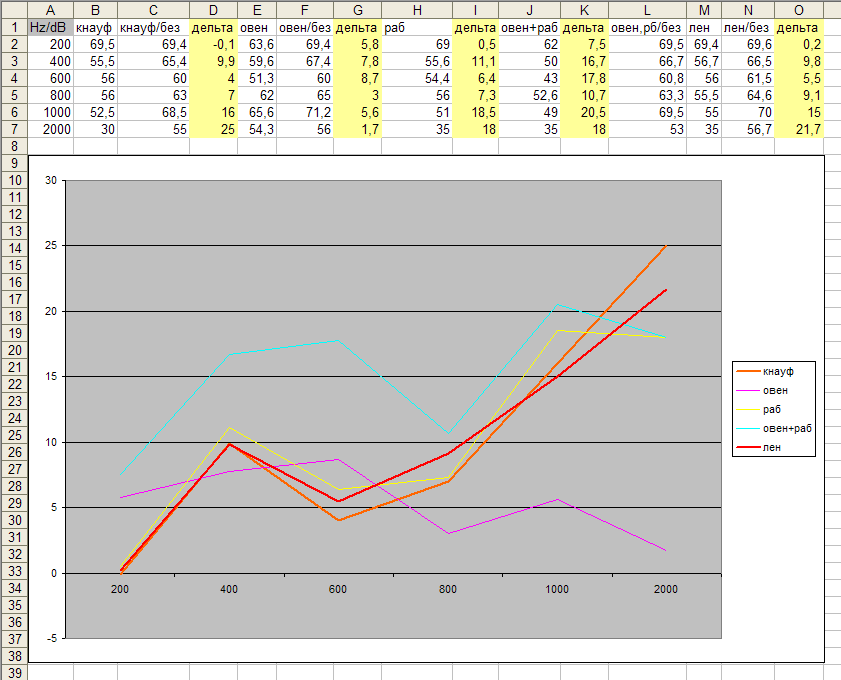
Task: Select column A header
Action: click(50, 9)
